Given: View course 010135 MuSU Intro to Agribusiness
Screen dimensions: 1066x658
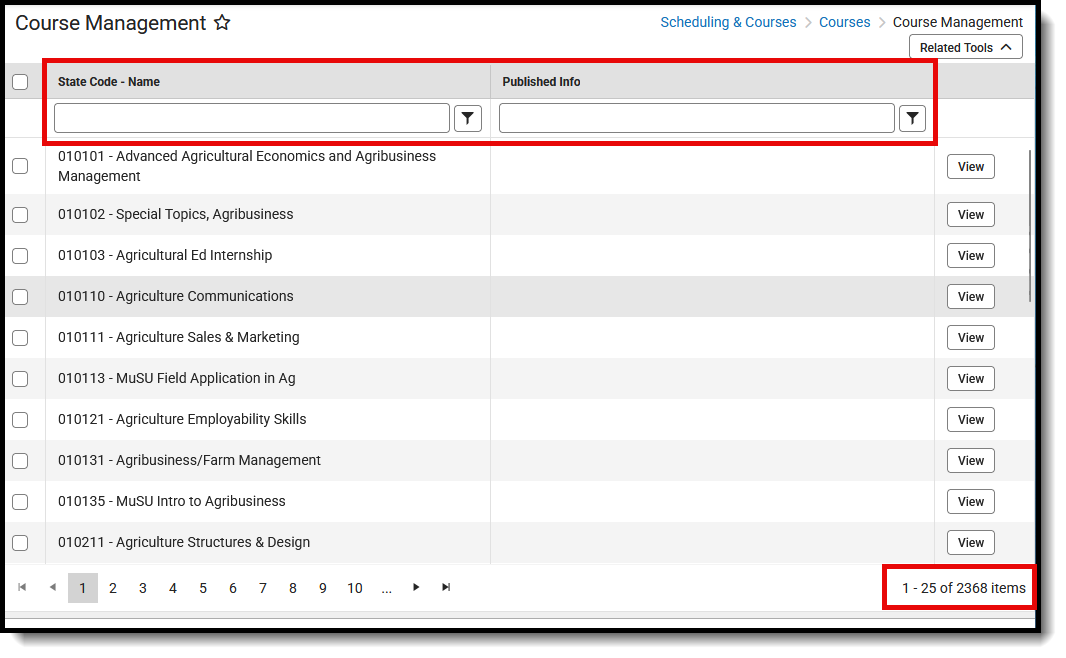Looking at the screenshot, I should pyautogui.click(x=970, y=502).
